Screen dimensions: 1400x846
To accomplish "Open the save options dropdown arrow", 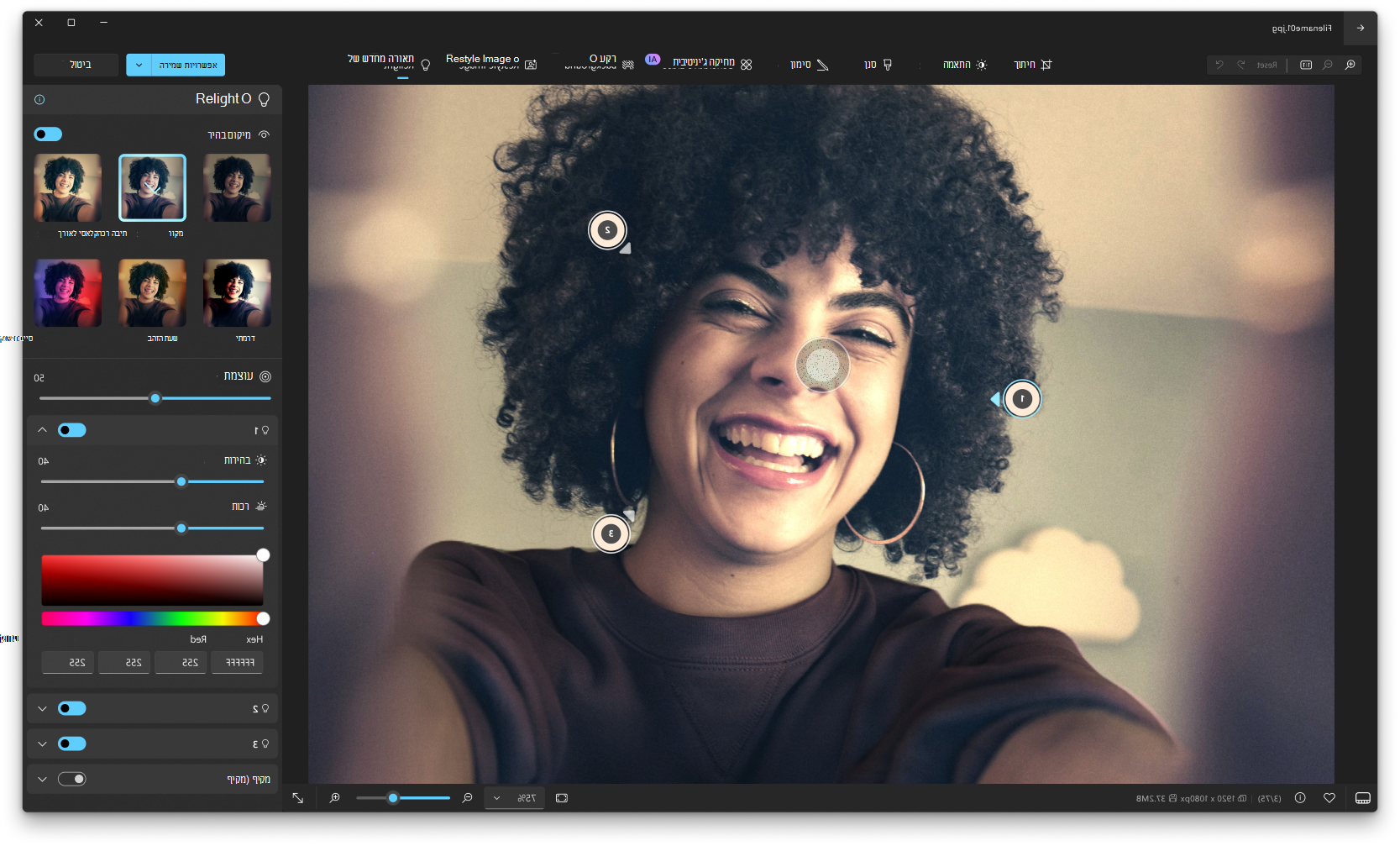I will 139,65.
